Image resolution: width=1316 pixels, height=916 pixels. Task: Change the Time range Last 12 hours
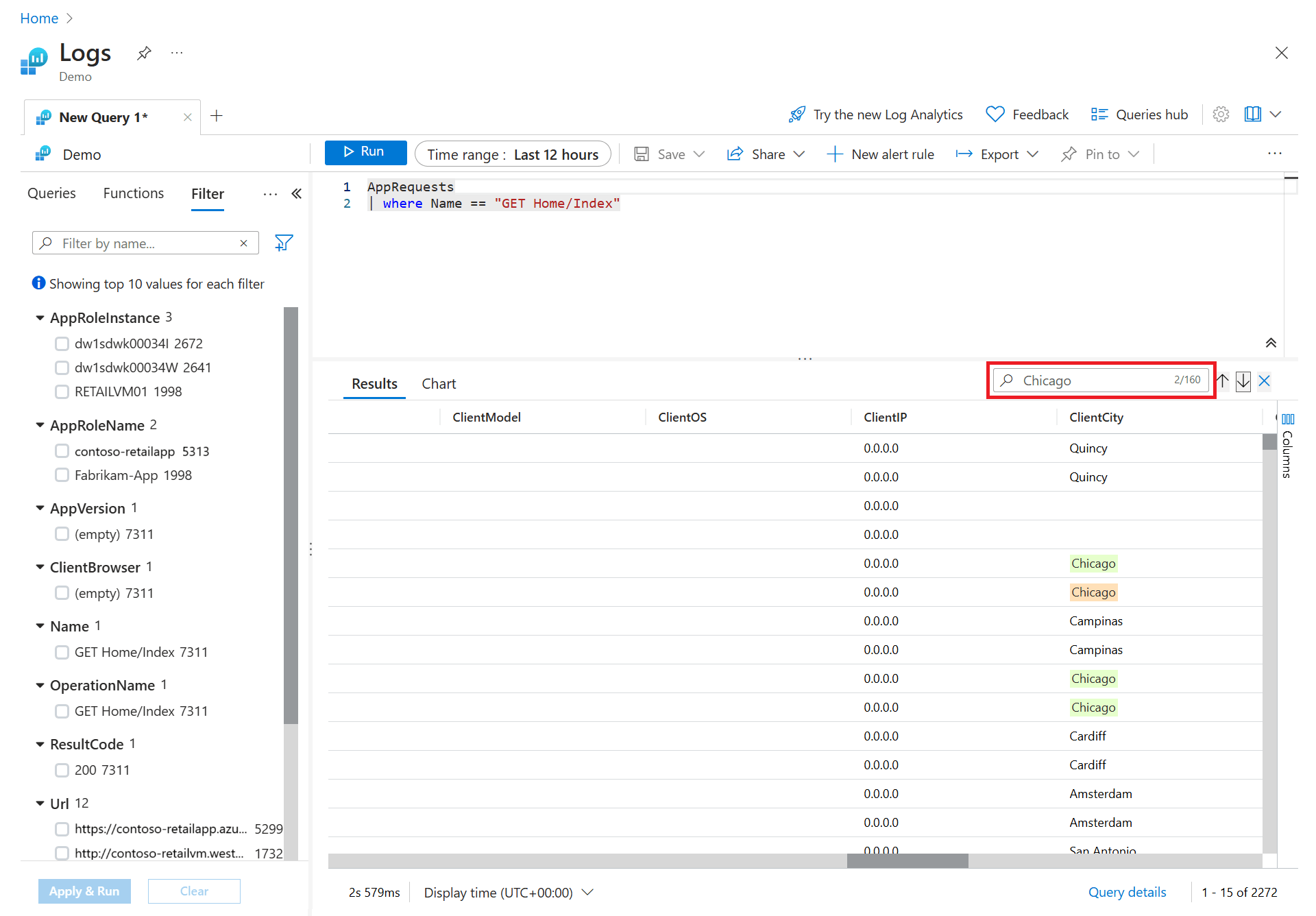(513, 154)
